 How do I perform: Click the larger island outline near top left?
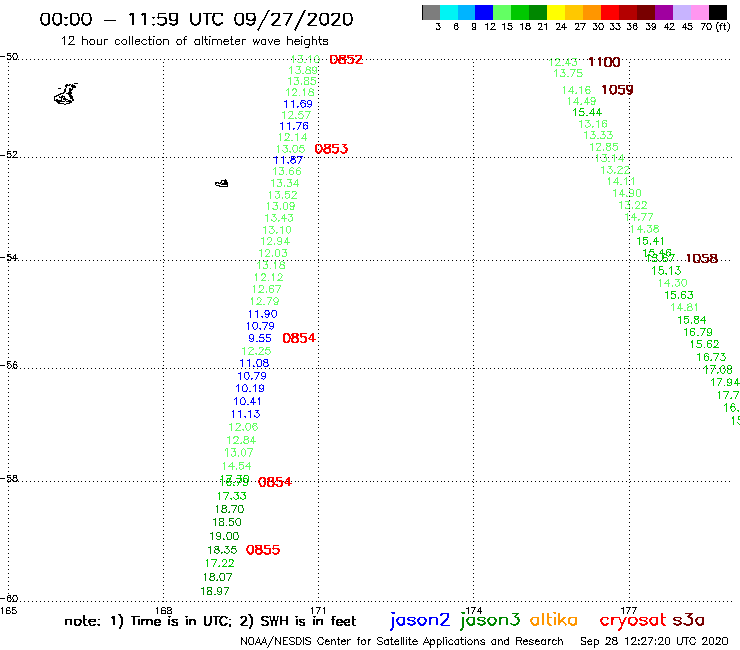coord(66,93)
